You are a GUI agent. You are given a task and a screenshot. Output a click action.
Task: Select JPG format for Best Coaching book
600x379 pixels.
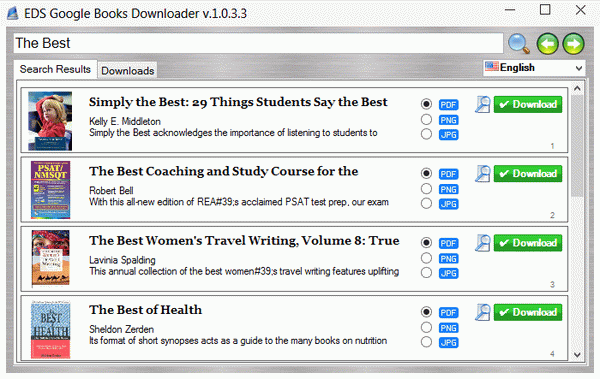[426, 203]
